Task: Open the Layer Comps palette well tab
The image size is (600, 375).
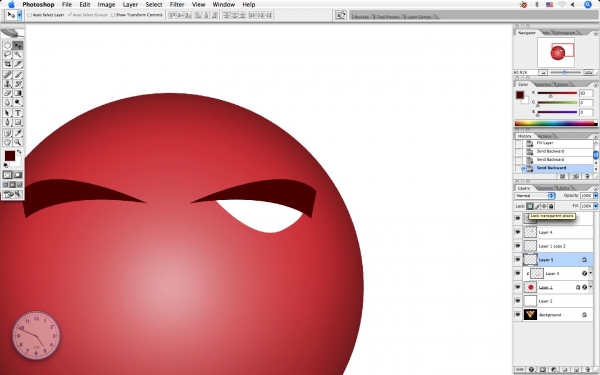Action: point(419,16)
